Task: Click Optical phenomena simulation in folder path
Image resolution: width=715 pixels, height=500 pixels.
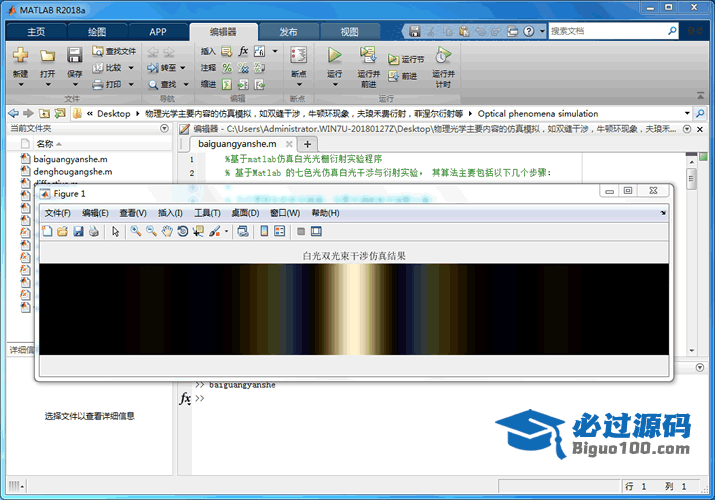Action: [538, 113]
